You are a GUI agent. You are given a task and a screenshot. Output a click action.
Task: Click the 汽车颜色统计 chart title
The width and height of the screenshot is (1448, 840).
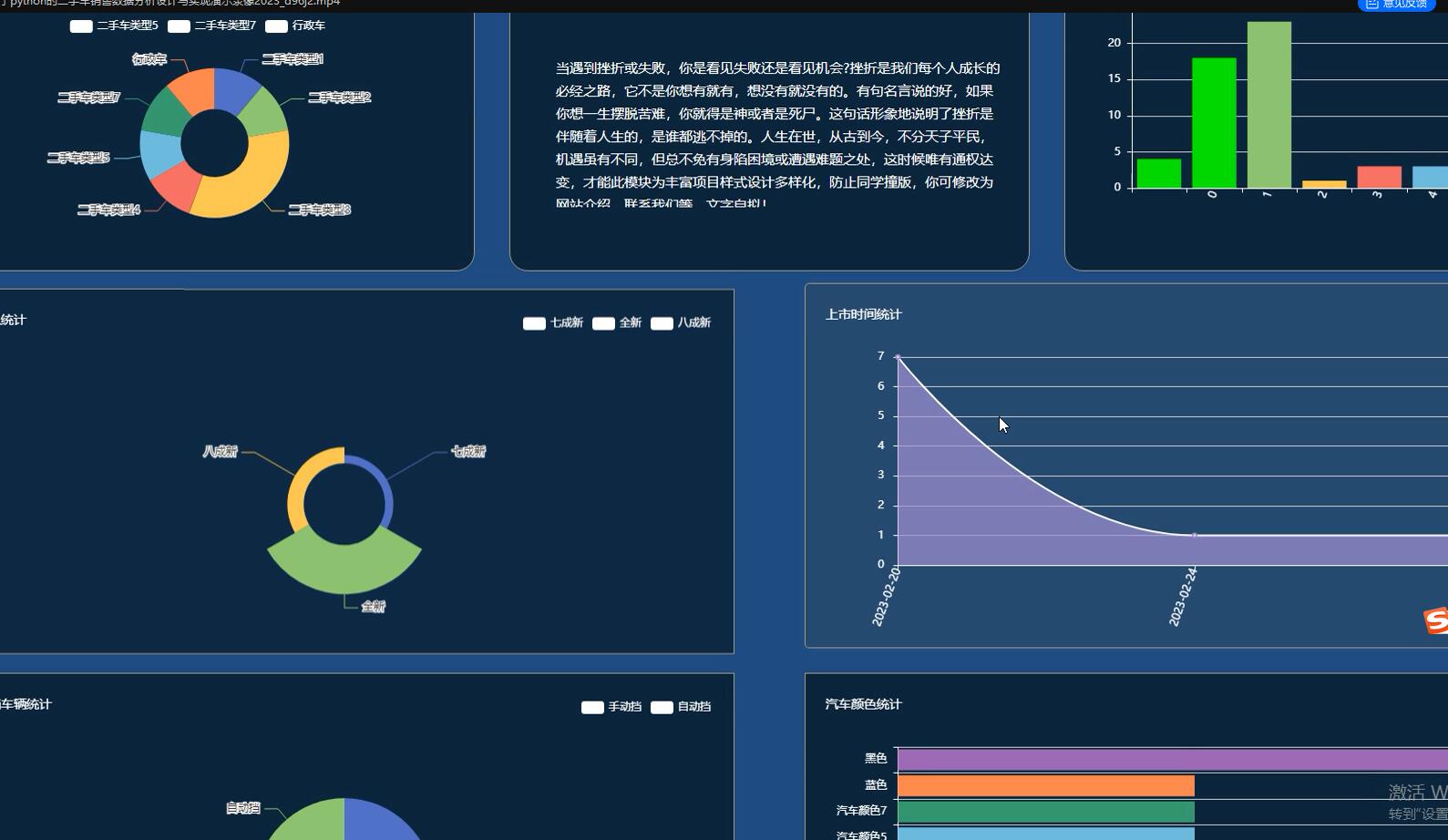coord(863,705)
